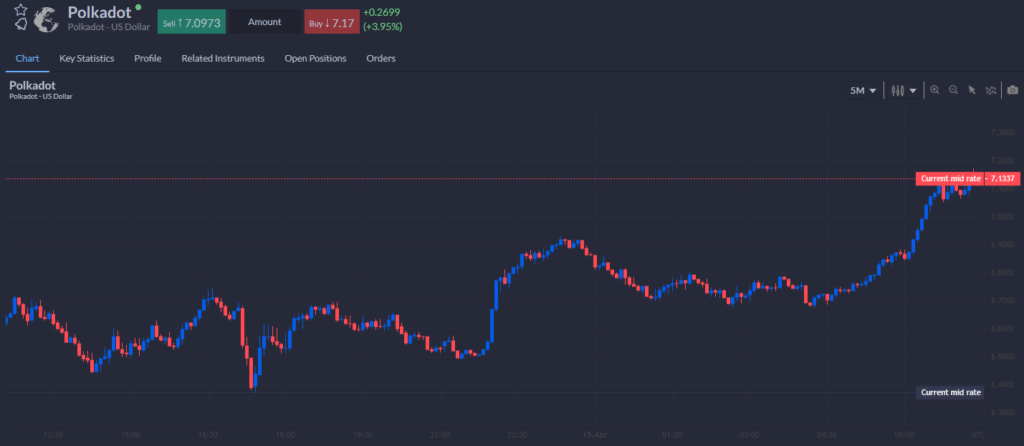The image size is (1024, 446).
Task: Click the red Current mid rate 7.1337 label
Action: tap(968, 178)
